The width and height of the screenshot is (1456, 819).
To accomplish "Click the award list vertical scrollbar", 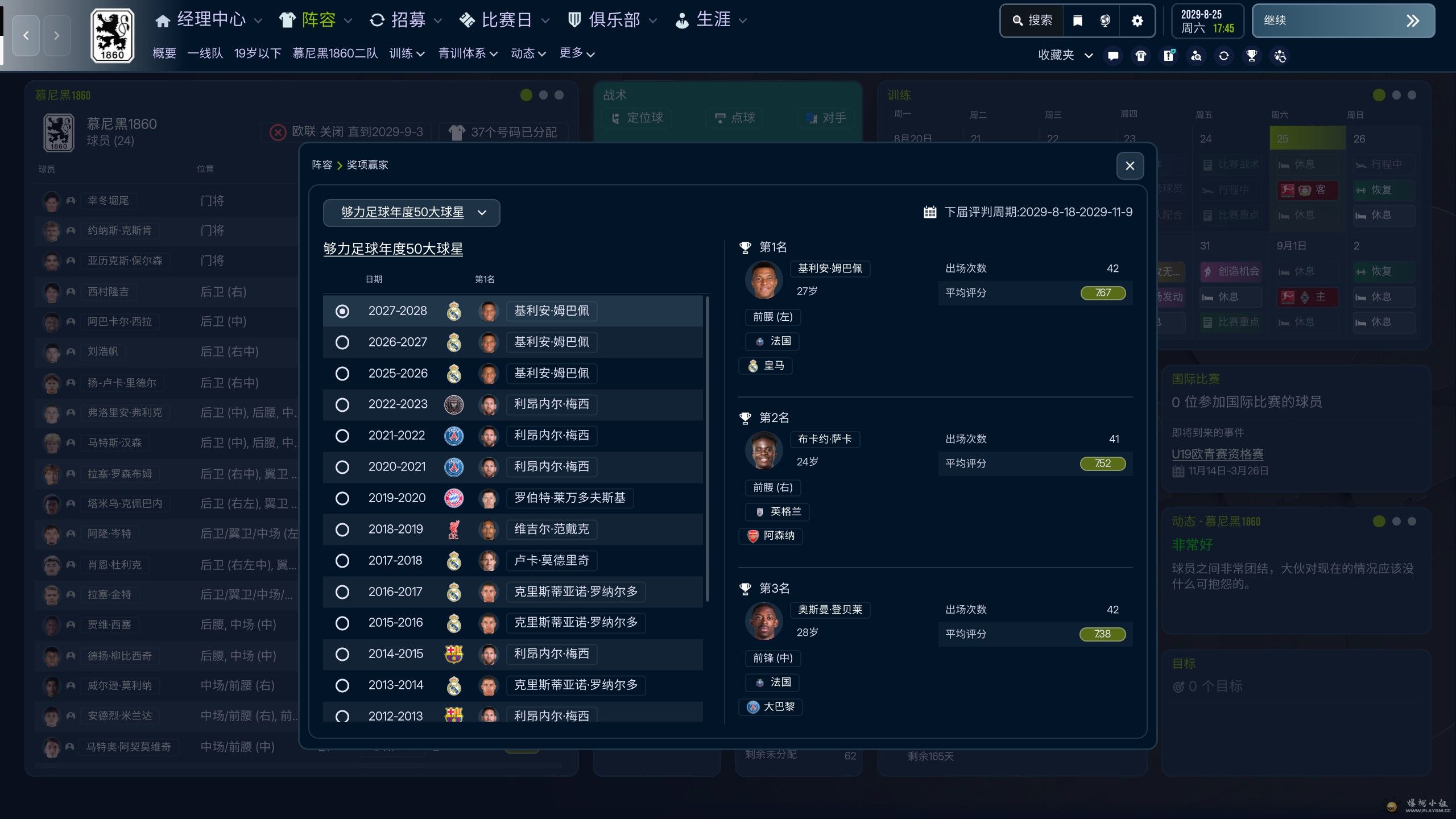I will [707, 449].
